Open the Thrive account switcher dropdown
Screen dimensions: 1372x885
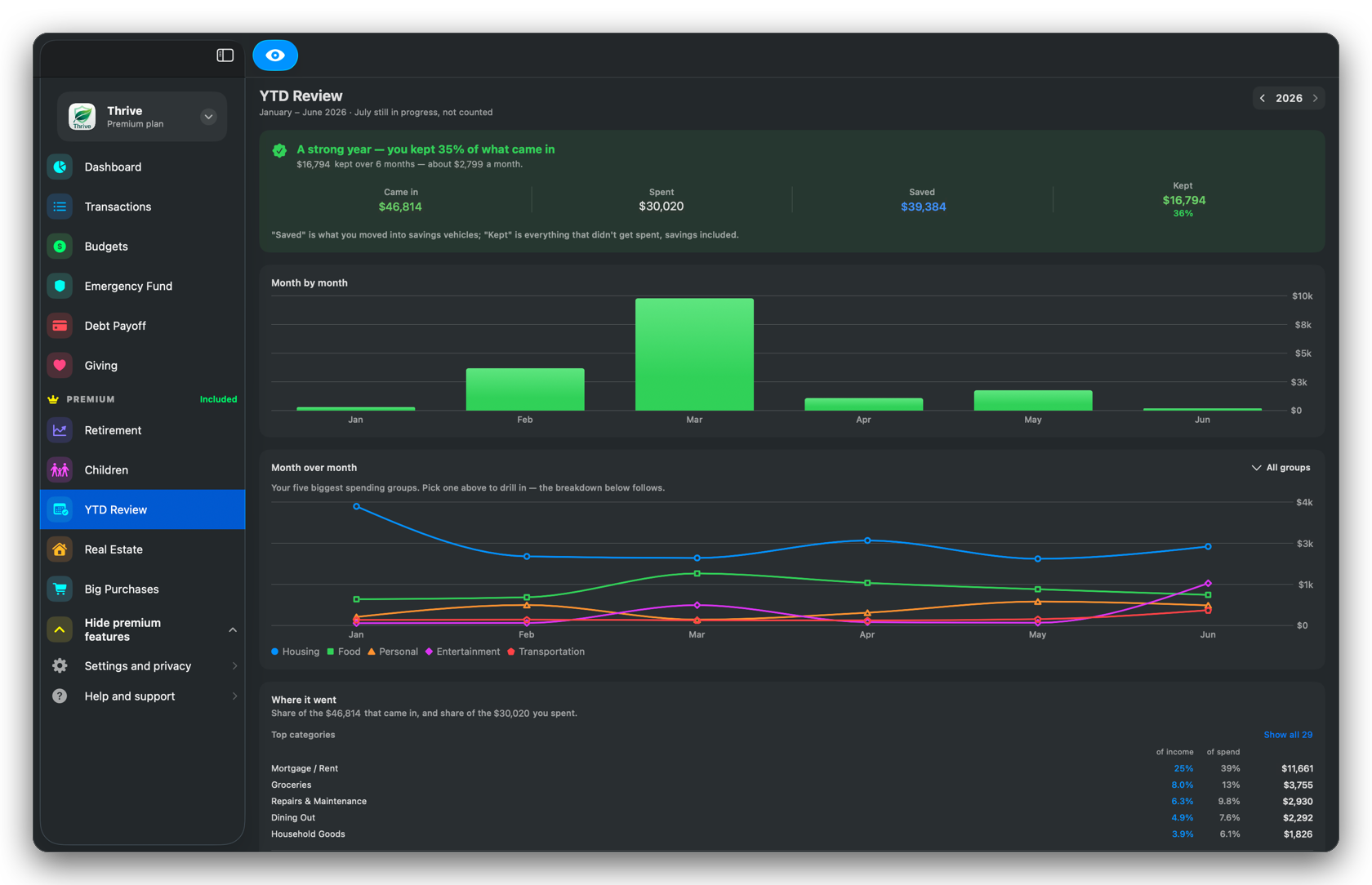click(x=208, y=117)
